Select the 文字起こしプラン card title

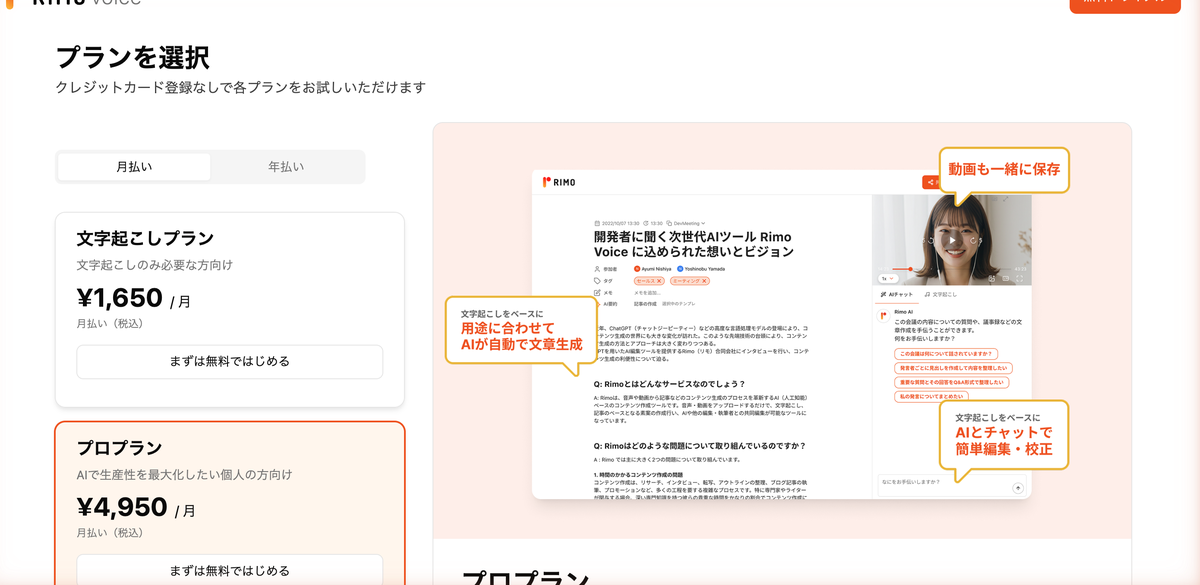click(x=145, y=238)
